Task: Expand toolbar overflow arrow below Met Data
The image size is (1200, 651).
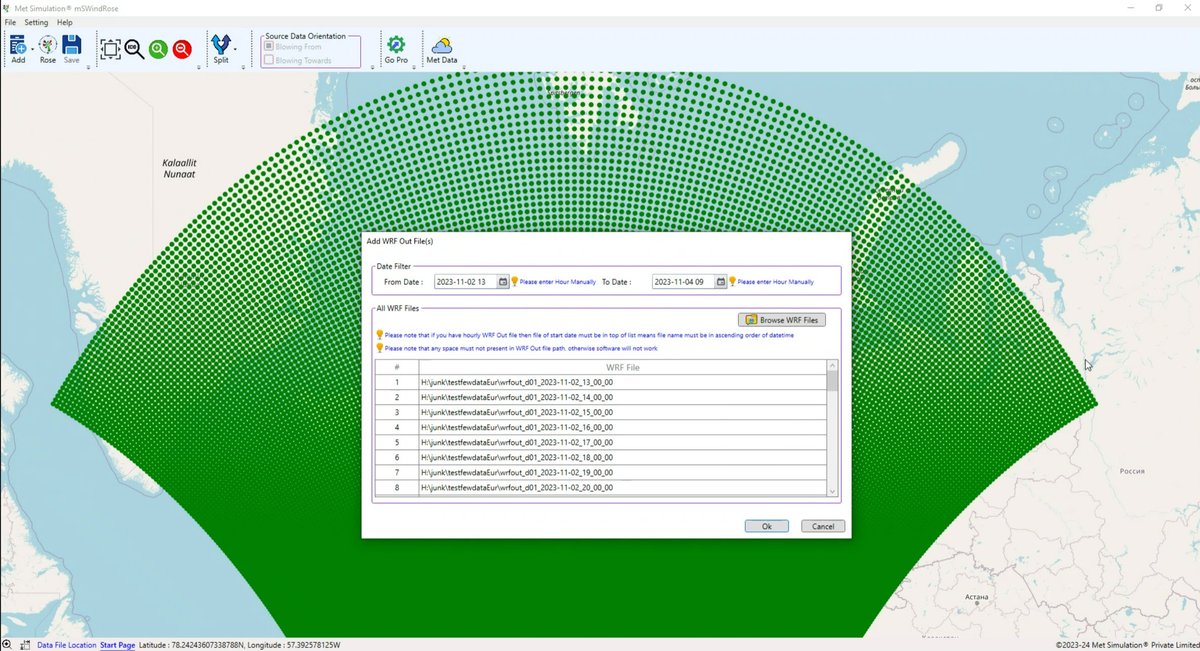Action: 462,68
